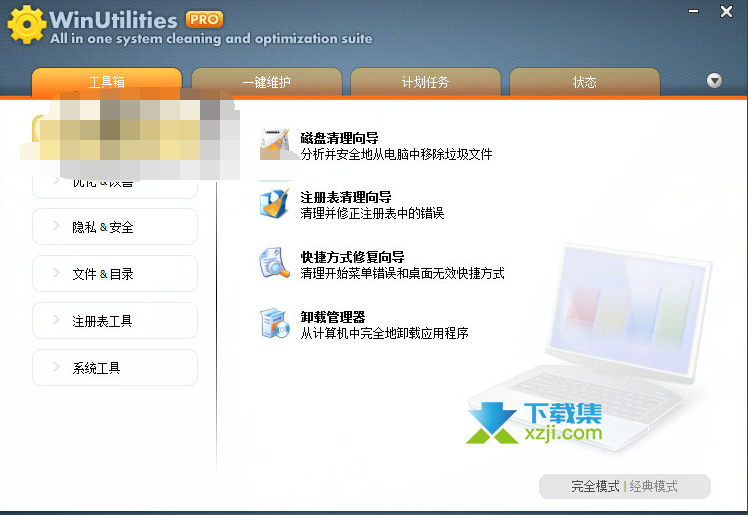Expand the 系统工具 category
The width and height of the screenshot is (748, 515).
pos(115,368)
